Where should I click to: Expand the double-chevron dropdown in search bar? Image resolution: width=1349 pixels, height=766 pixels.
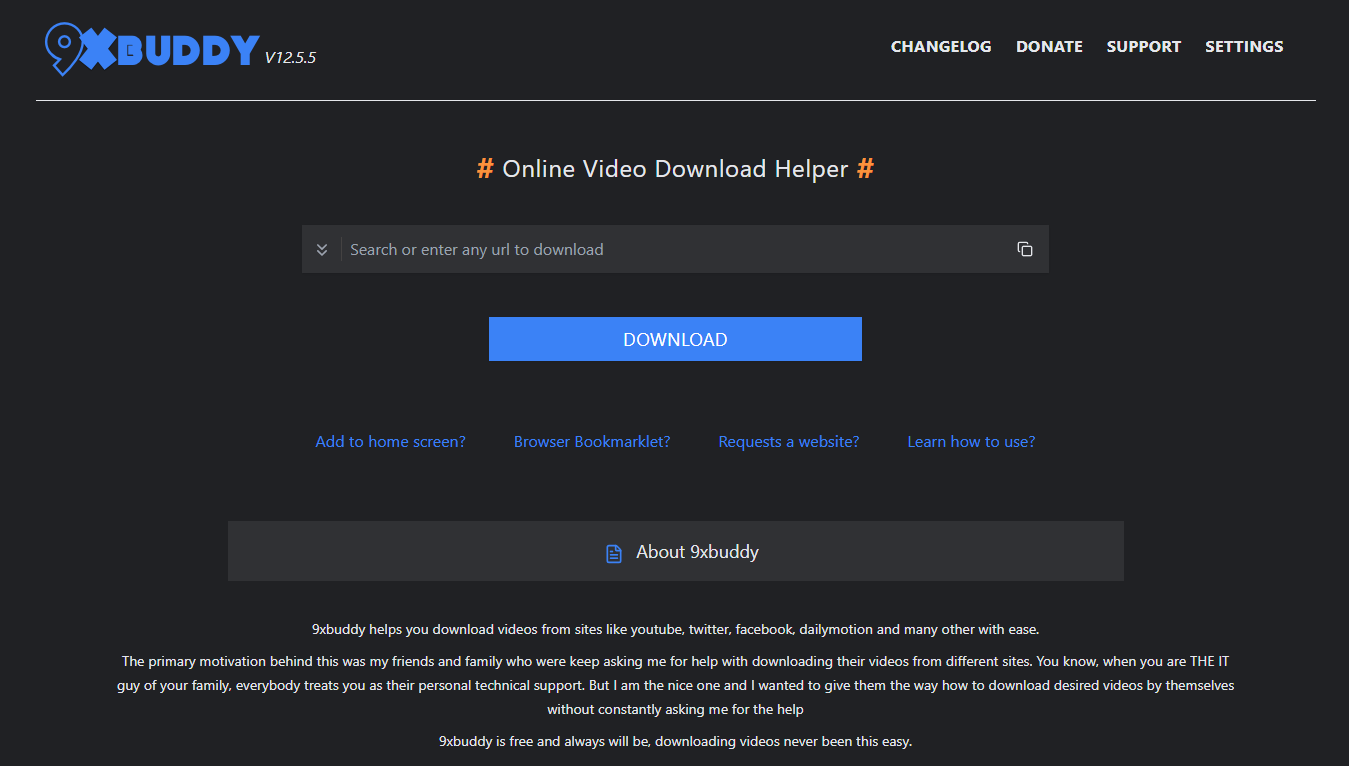pyautogui.click(x=322, y=249)
